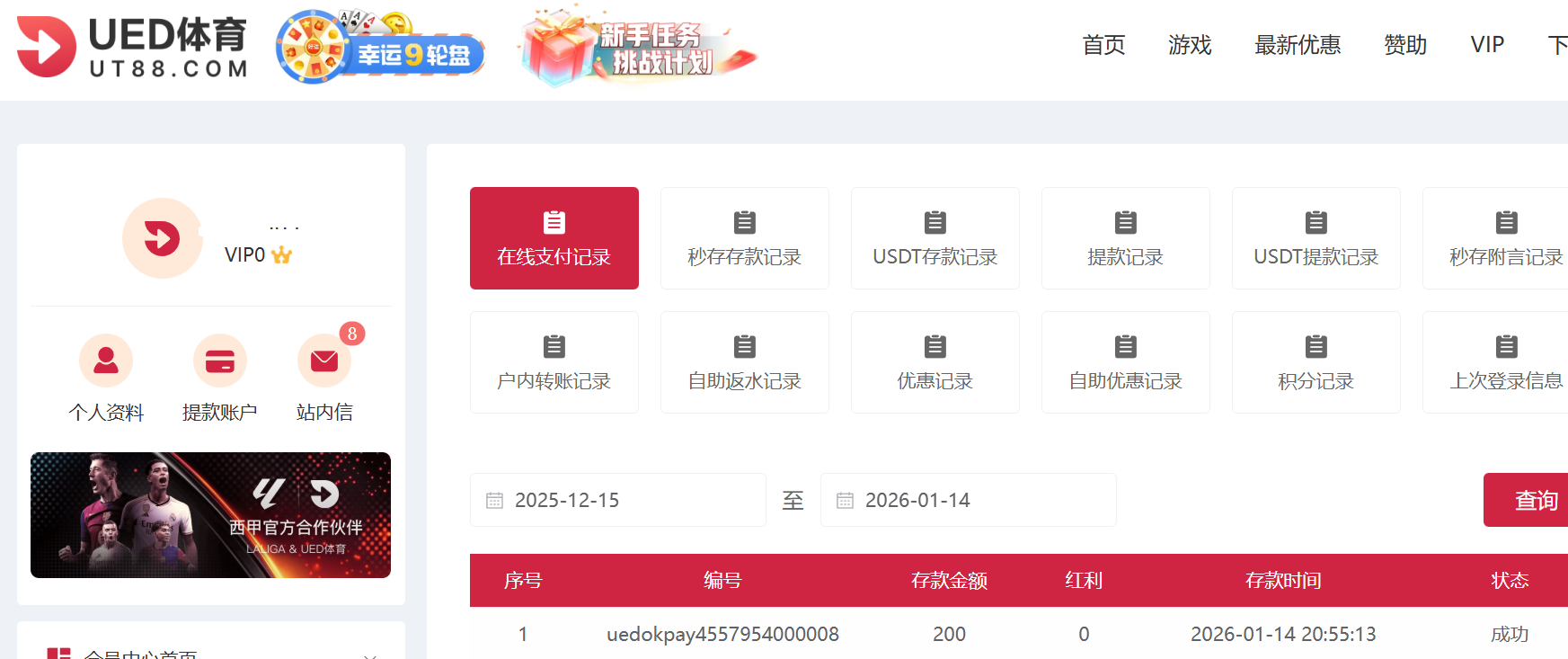Click the 个人资料 label
Viewport: 1568px width, 659px height.
point(106,412)
